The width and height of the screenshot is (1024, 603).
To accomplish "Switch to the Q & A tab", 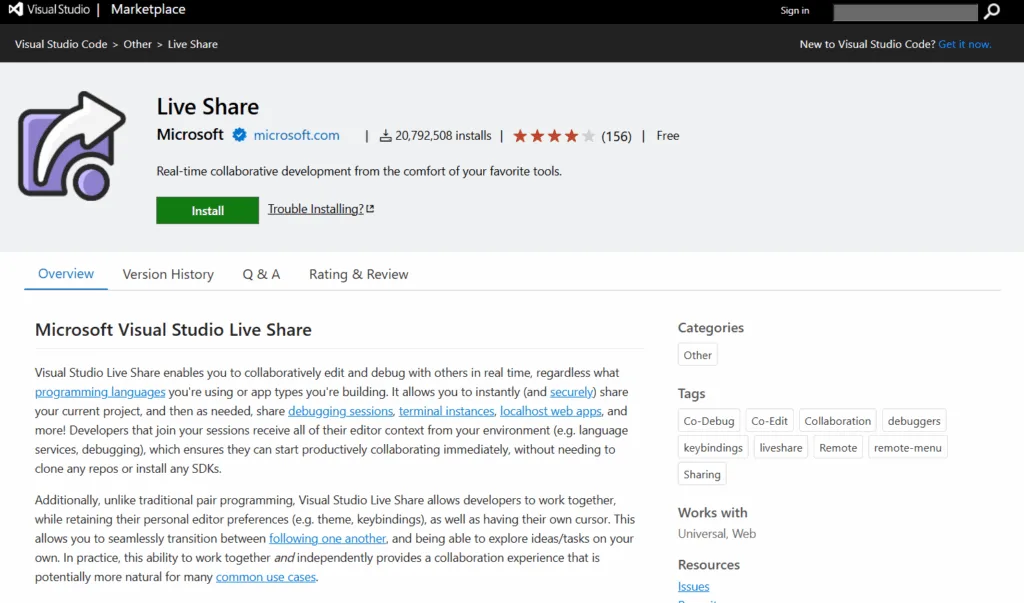I will (x=261, y=274).
